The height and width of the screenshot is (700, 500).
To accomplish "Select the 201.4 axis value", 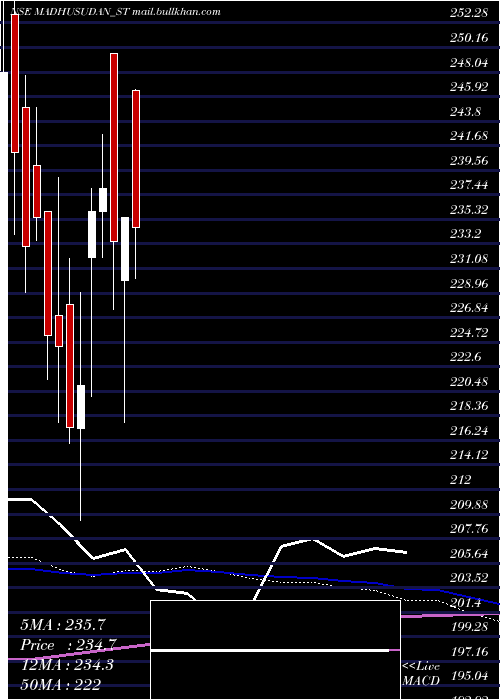I will coord(466,603).
